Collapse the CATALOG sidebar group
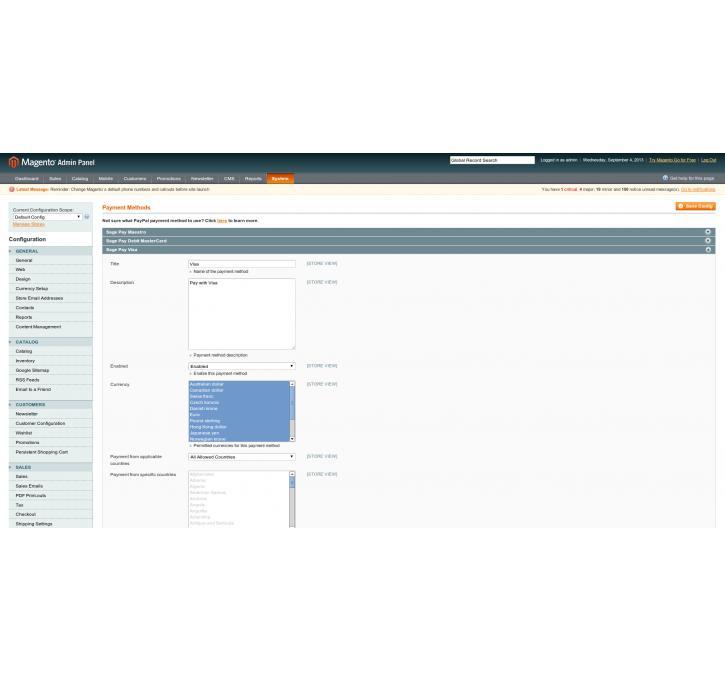The image size is (725, 680). coord(50,342)
